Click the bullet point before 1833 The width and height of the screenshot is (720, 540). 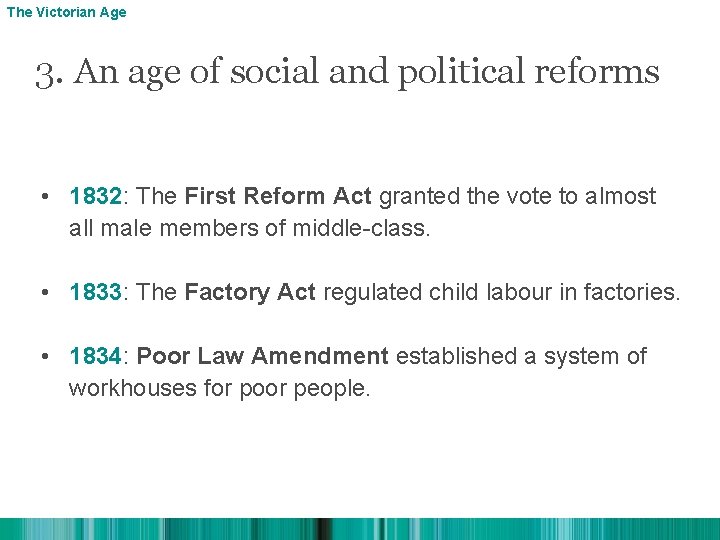(47, 293)
